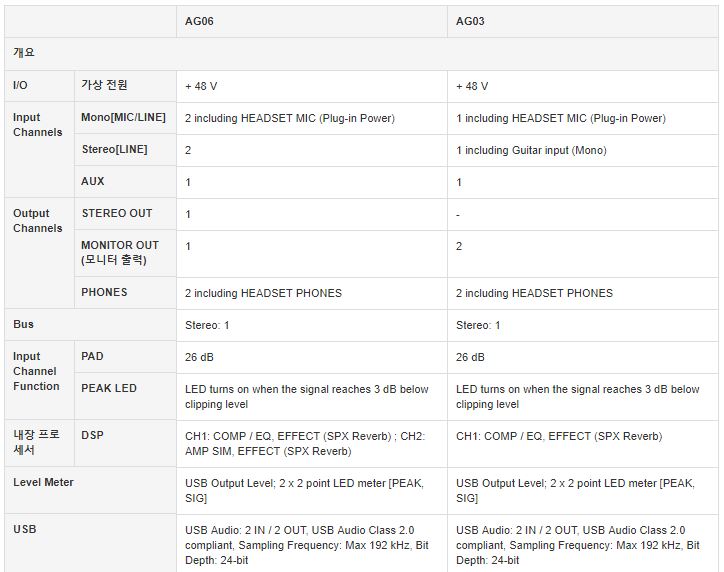Select '1 including Guitar input (Mono)'

click(531, 151)
